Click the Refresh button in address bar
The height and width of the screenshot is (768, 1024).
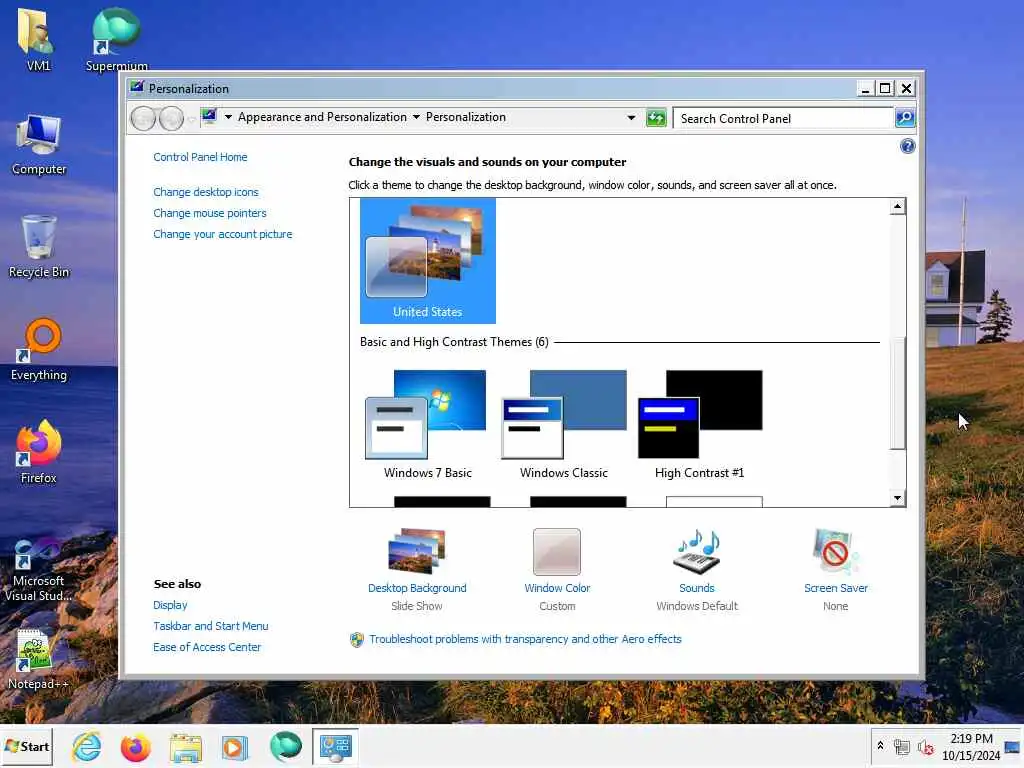[656, 118]
